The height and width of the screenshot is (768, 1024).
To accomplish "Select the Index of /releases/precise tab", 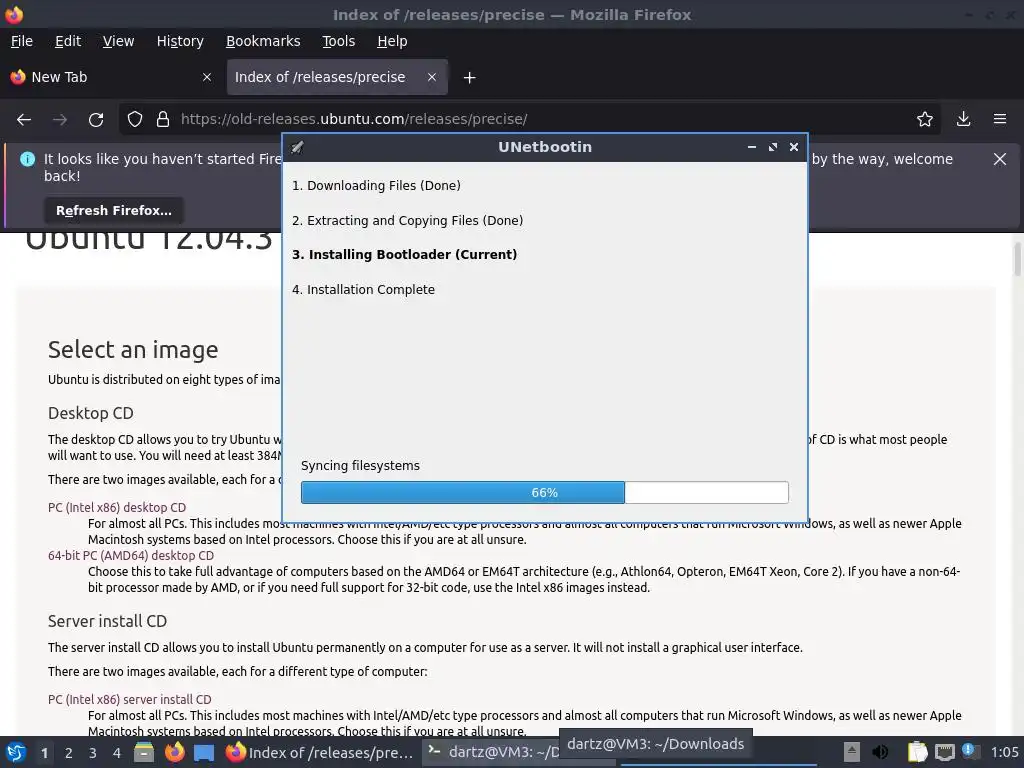I will (x=337, y=77).
